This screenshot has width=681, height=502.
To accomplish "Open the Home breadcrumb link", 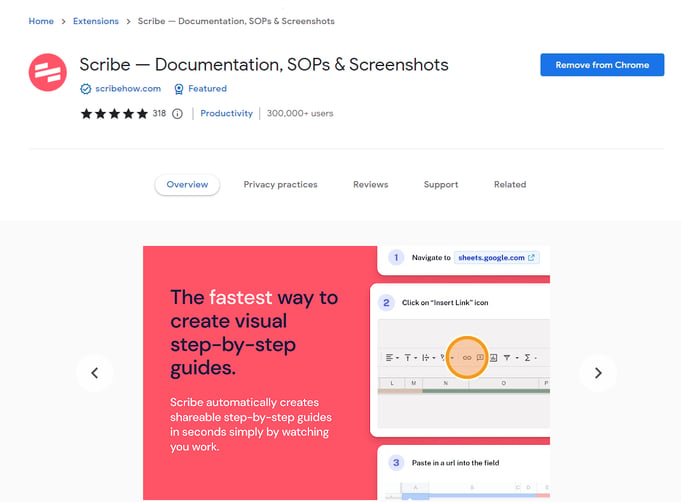I will pos(41,21).
